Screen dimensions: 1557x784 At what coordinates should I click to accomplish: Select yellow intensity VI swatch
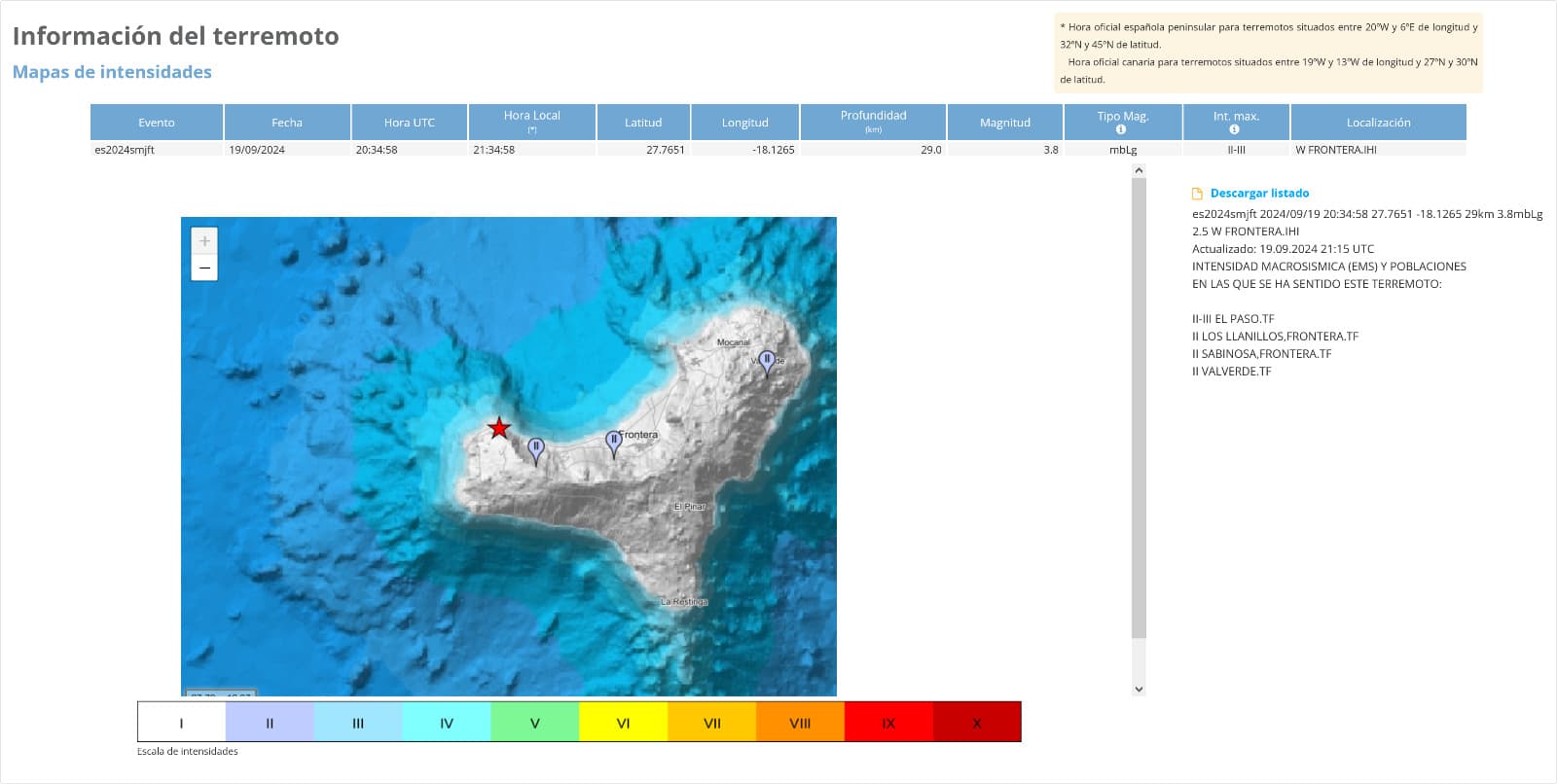coord(624,723)
